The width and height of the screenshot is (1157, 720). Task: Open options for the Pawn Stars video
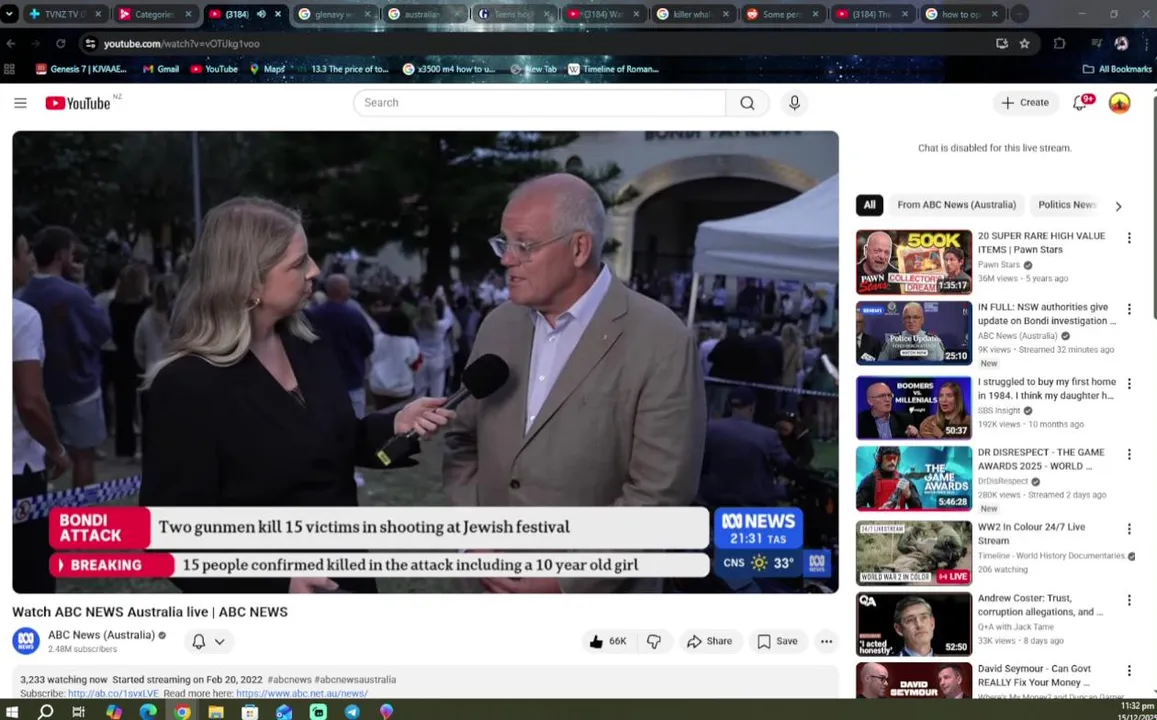click(x=1128, y=238)
